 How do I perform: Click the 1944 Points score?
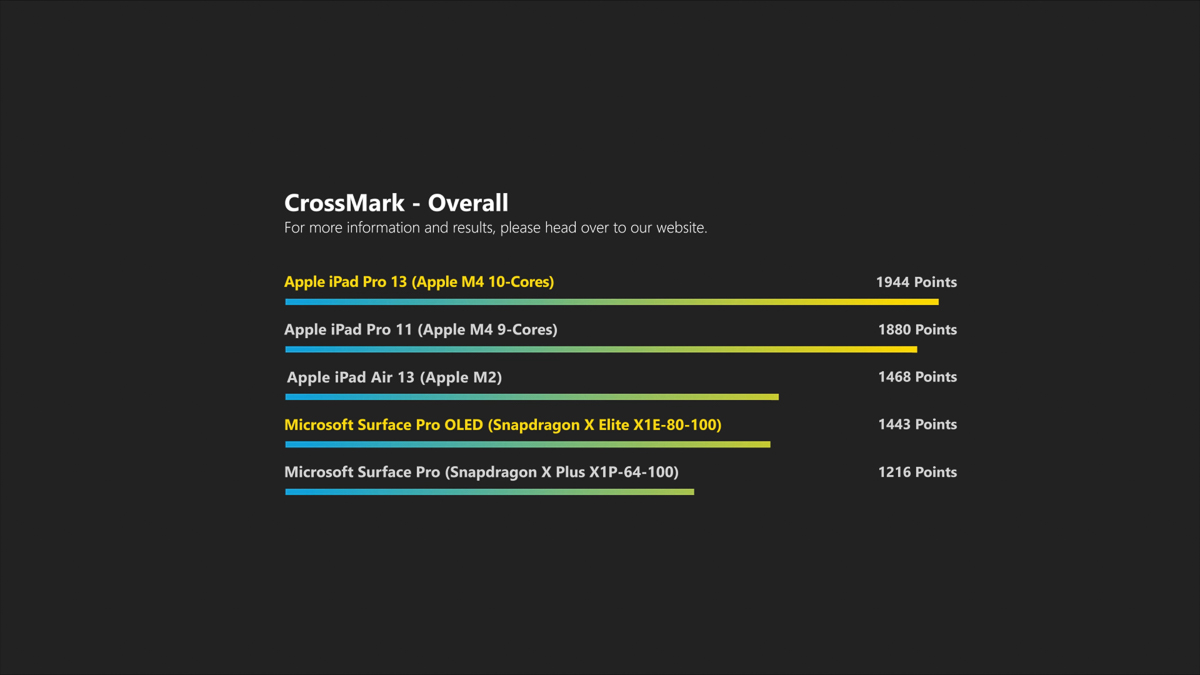point(916,282)
